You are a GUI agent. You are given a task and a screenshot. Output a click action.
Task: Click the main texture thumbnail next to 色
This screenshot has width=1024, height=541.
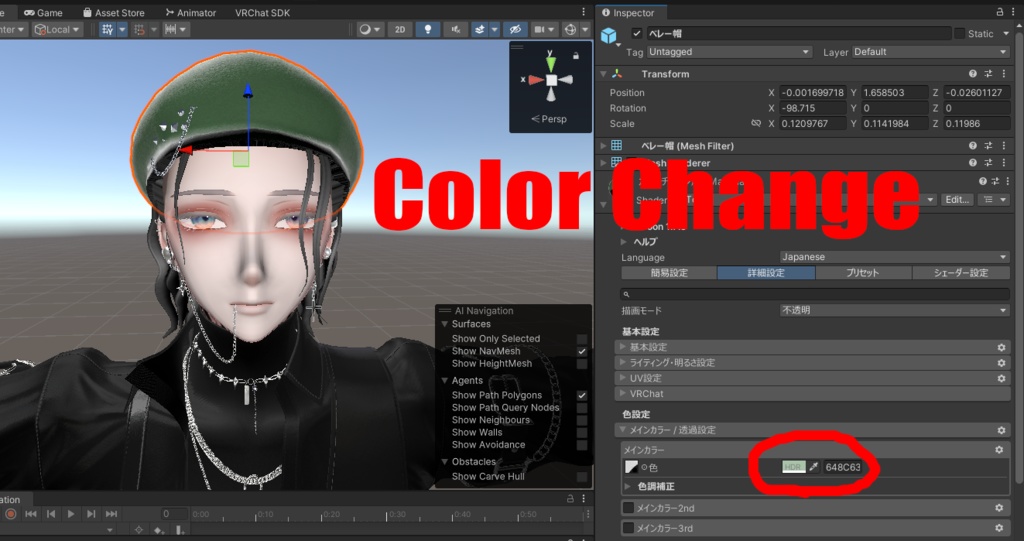pos(631,467)
